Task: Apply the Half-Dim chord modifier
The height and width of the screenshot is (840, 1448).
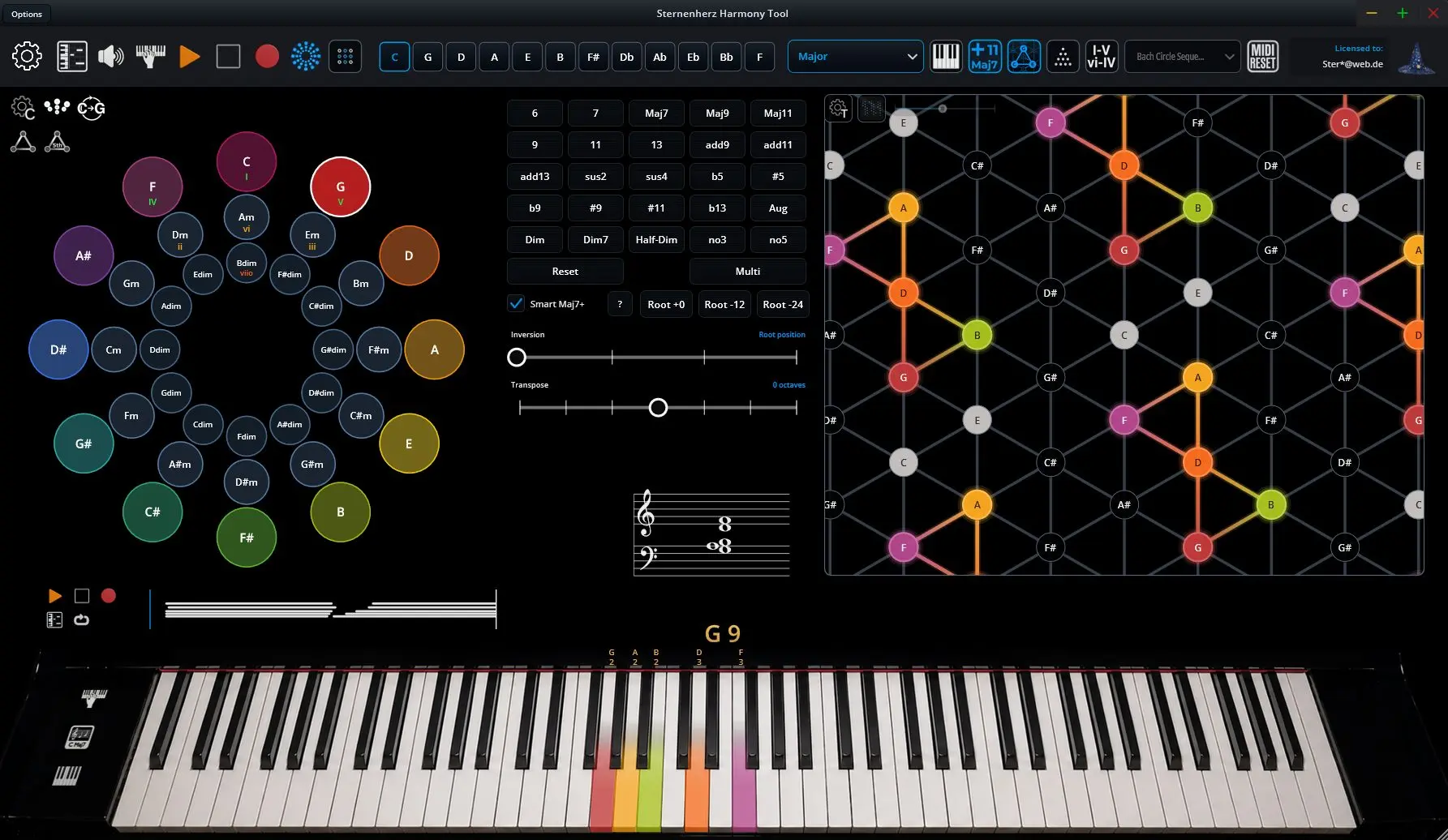Action: click(656, 239)
